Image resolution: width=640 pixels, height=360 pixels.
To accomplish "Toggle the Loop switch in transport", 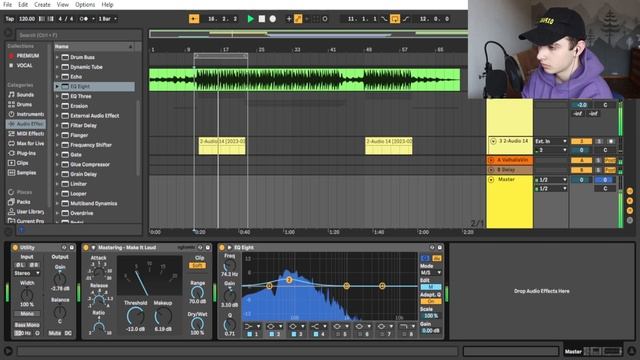I will (395, 19).
